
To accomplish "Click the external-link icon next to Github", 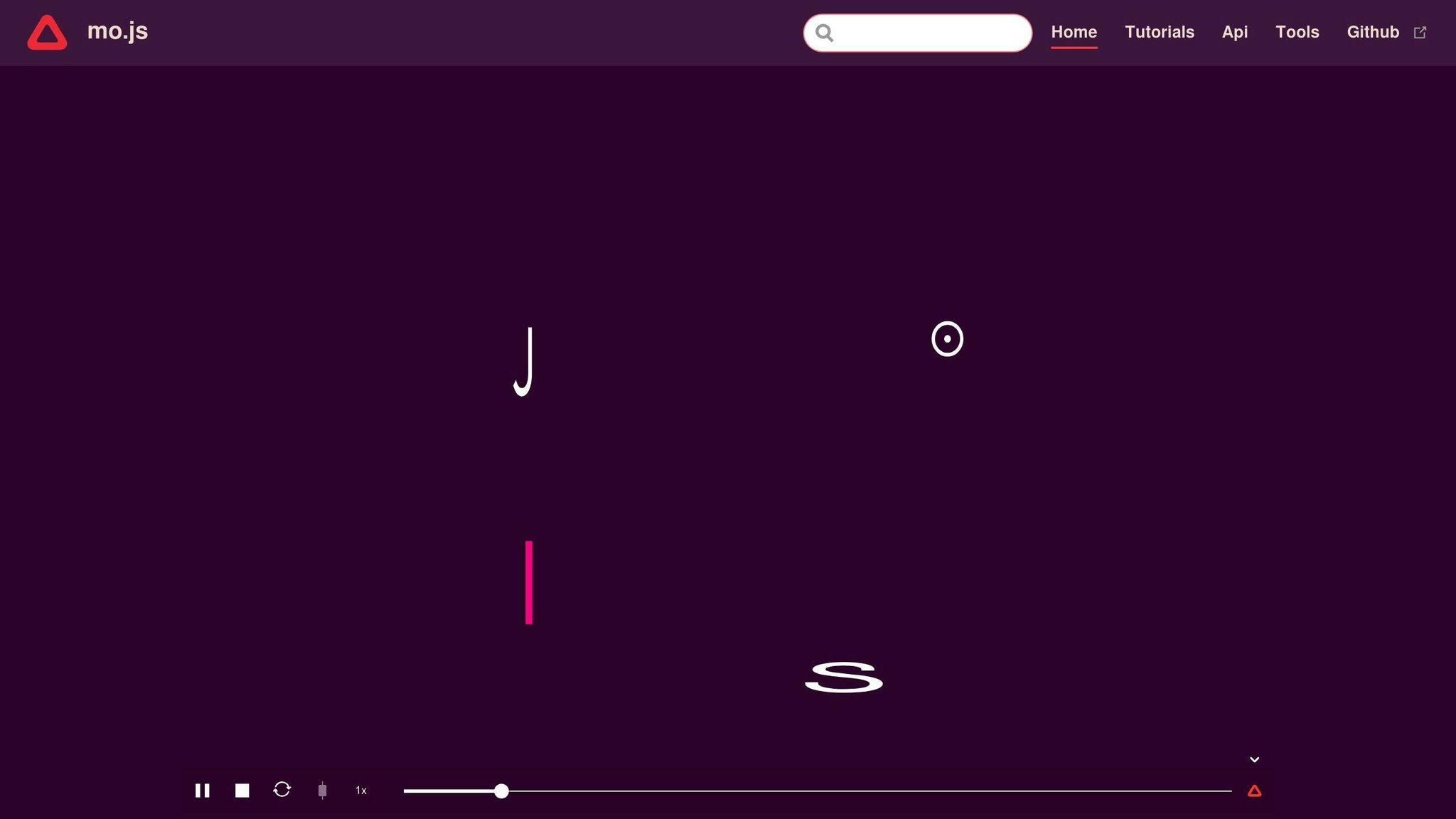I will pos(1420,32).
